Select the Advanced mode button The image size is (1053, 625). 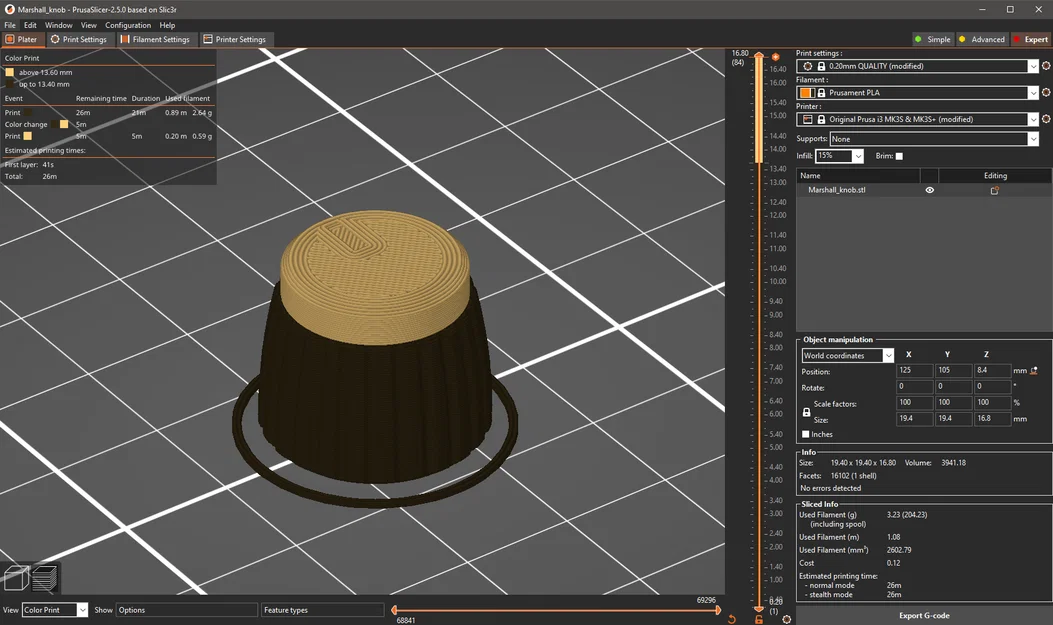click(x=981, y=40)
